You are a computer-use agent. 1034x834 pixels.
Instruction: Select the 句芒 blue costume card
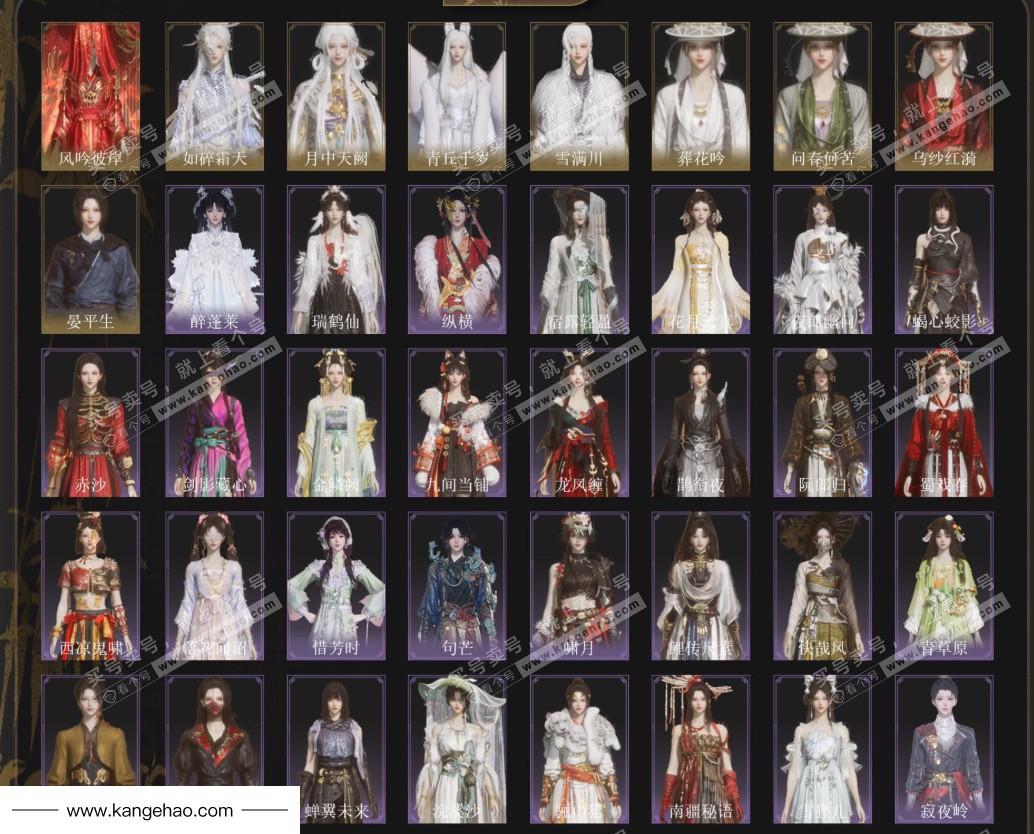[x=457, y=586]
